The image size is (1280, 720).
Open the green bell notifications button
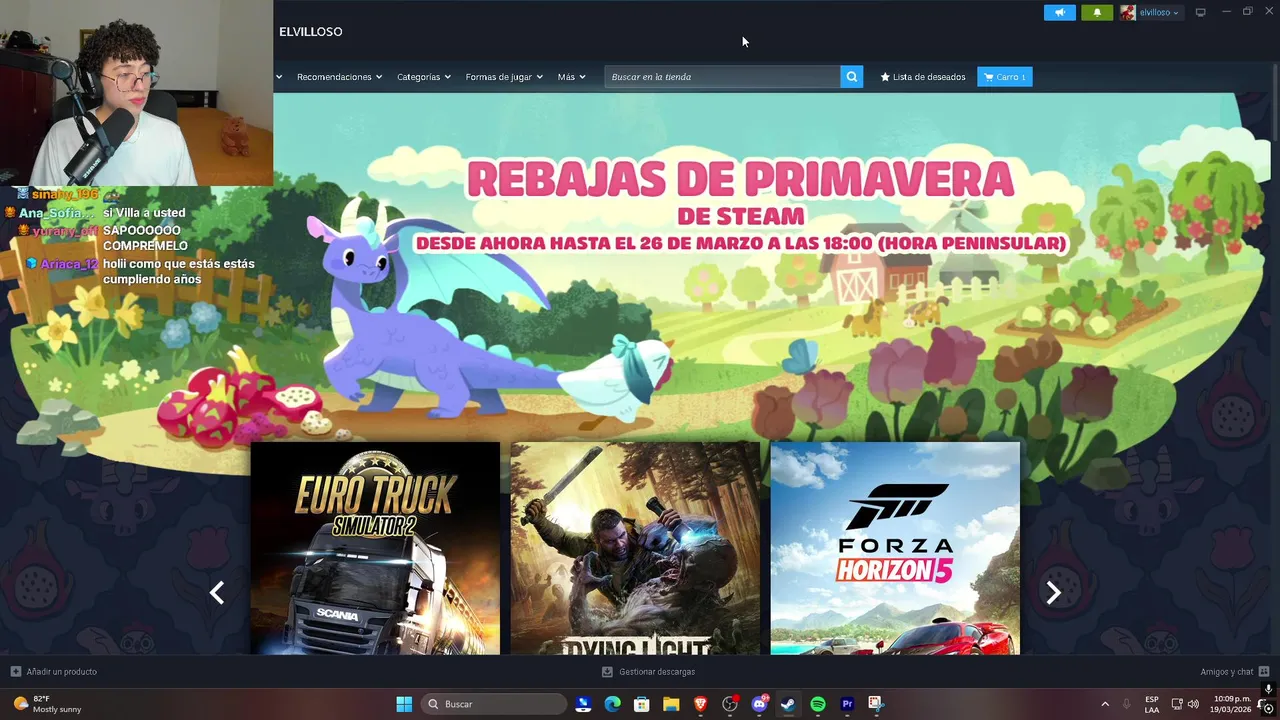[x=1097, y=13]
